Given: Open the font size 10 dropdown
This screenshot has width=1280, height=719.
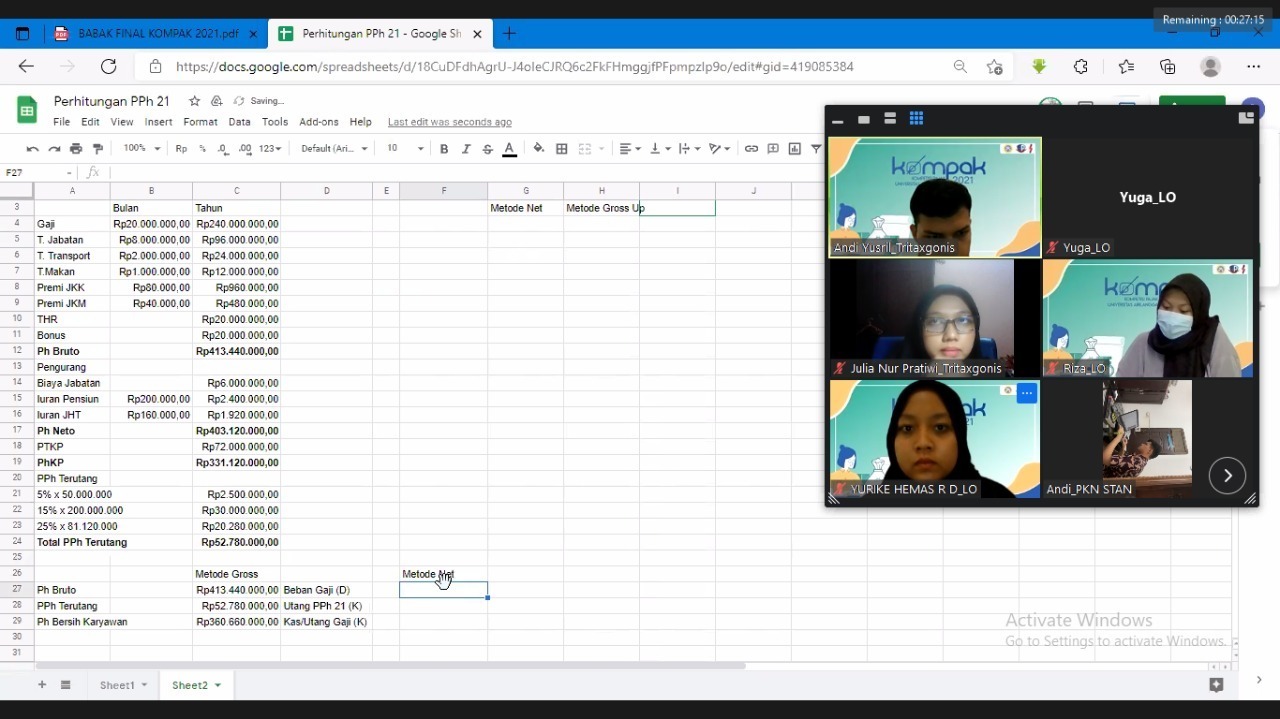Looking at the screenshot, I should click(405, 149).
